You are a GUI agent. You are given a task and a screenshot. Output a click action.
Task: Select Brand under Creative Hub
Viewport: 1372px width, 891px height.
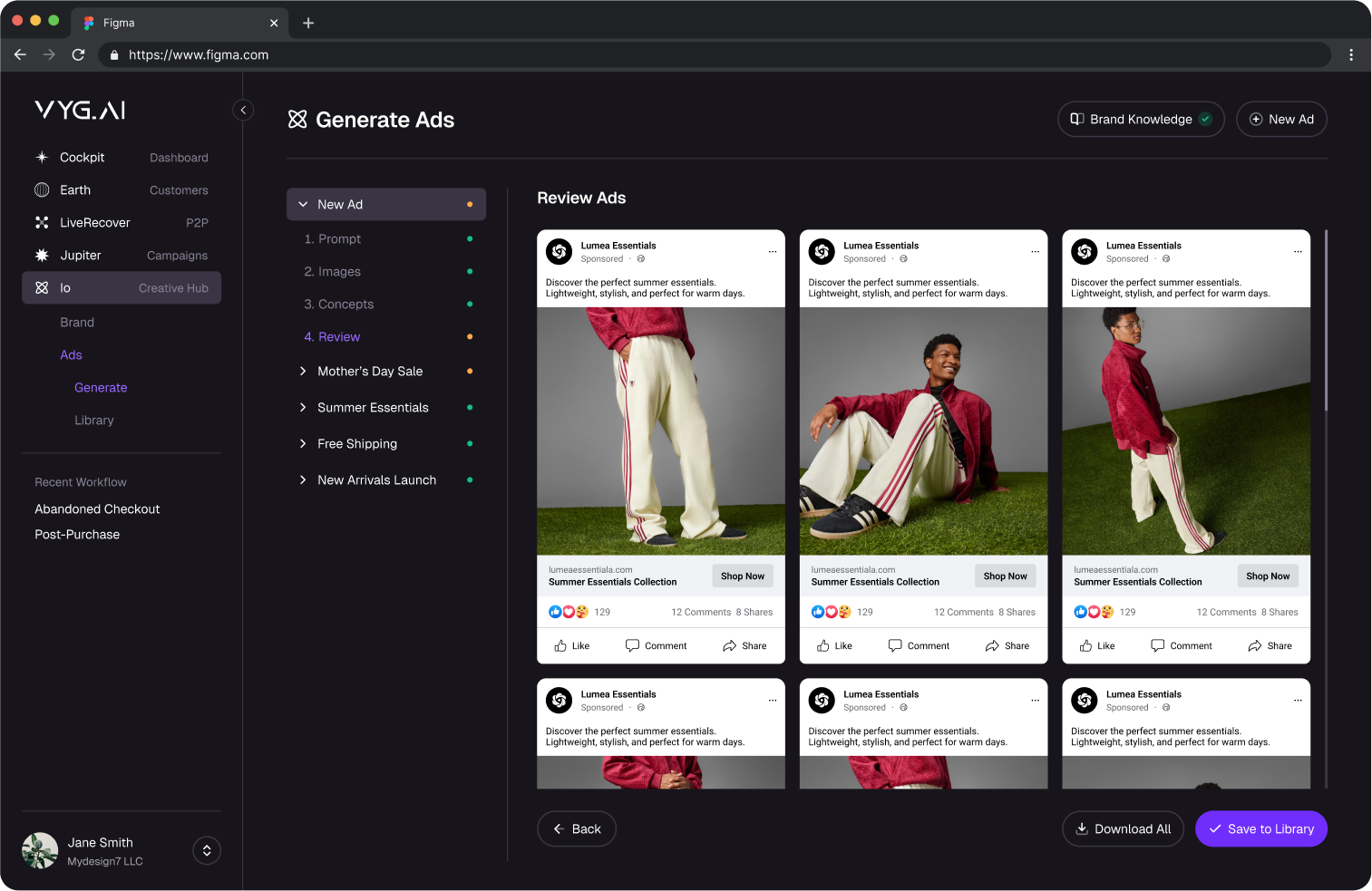click(77, 322)
